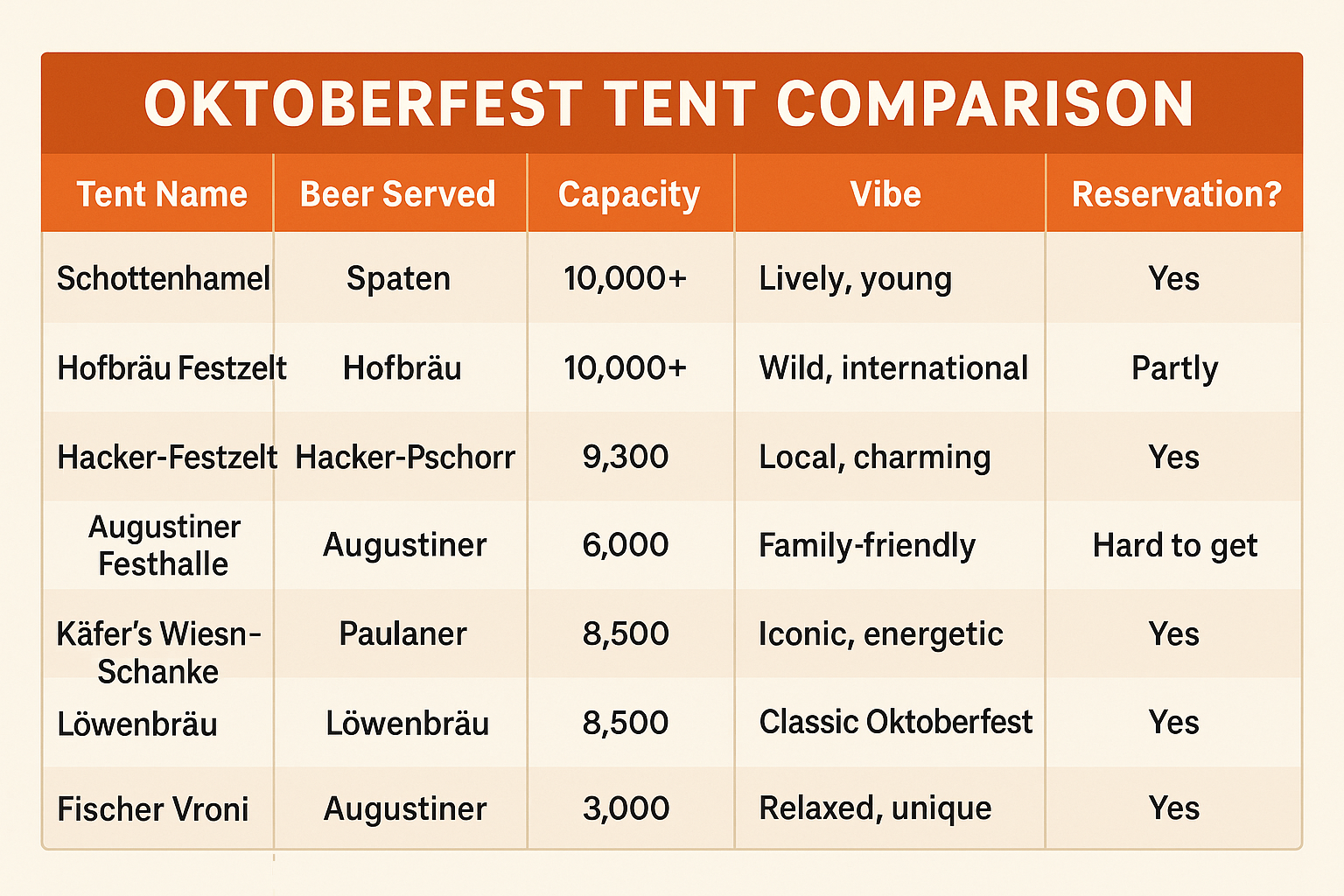This screenshot has width=1344, height=896.
Task: Click the Vibe column header
Action: 885,194
